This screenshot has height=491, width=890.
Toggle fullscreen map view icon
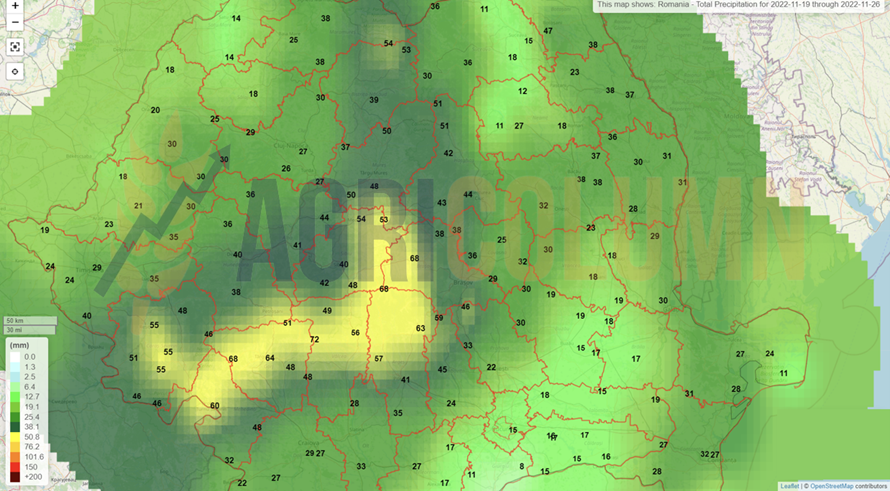[x=15, y=47]
